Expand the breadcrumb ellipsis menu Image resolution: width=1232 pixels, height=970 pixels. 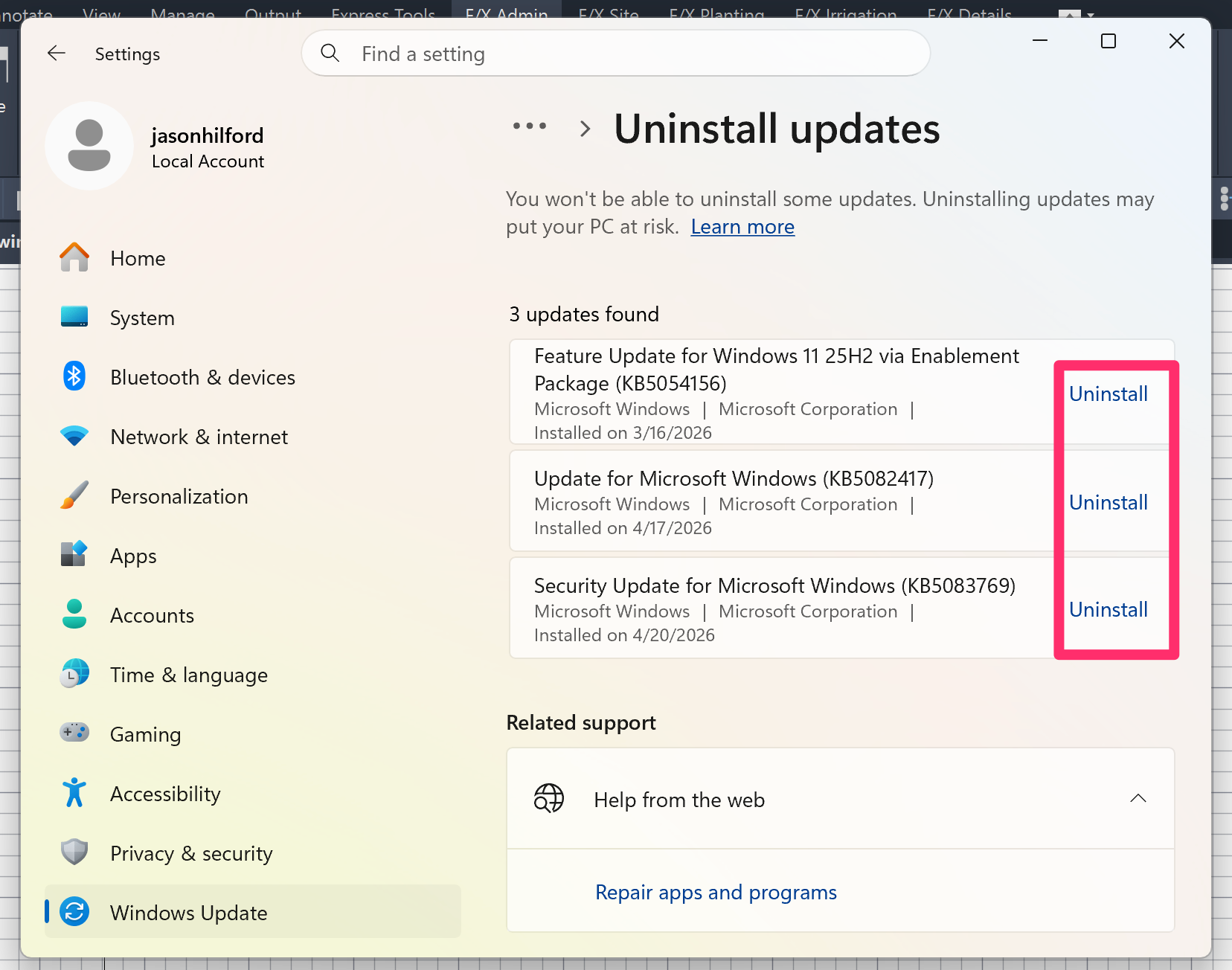[529, 126]
